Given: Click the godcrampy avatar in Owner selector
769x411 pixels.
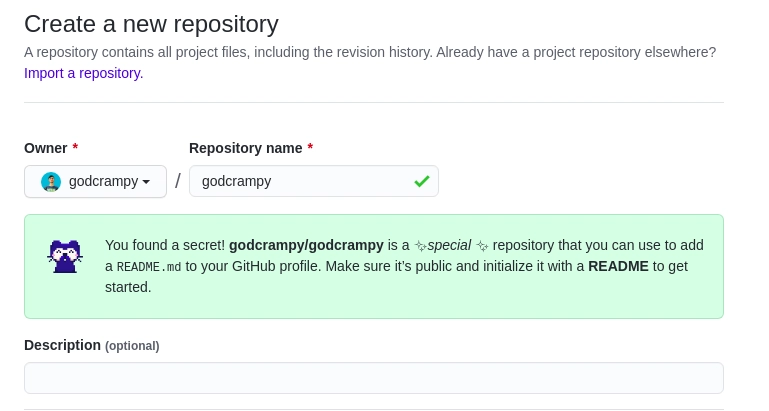Looking at the screenshot, I should [51, 182].
